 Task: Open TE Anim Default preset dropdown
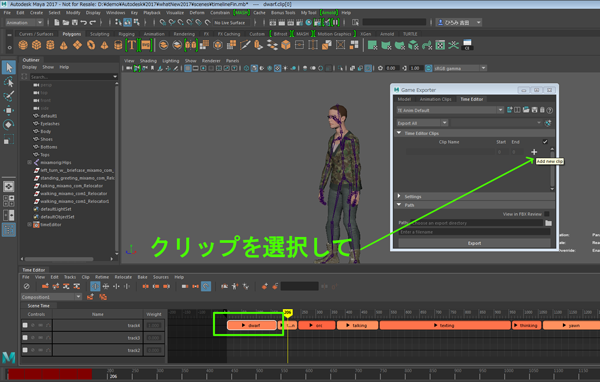pyautogui.click(x=450, y=110)
